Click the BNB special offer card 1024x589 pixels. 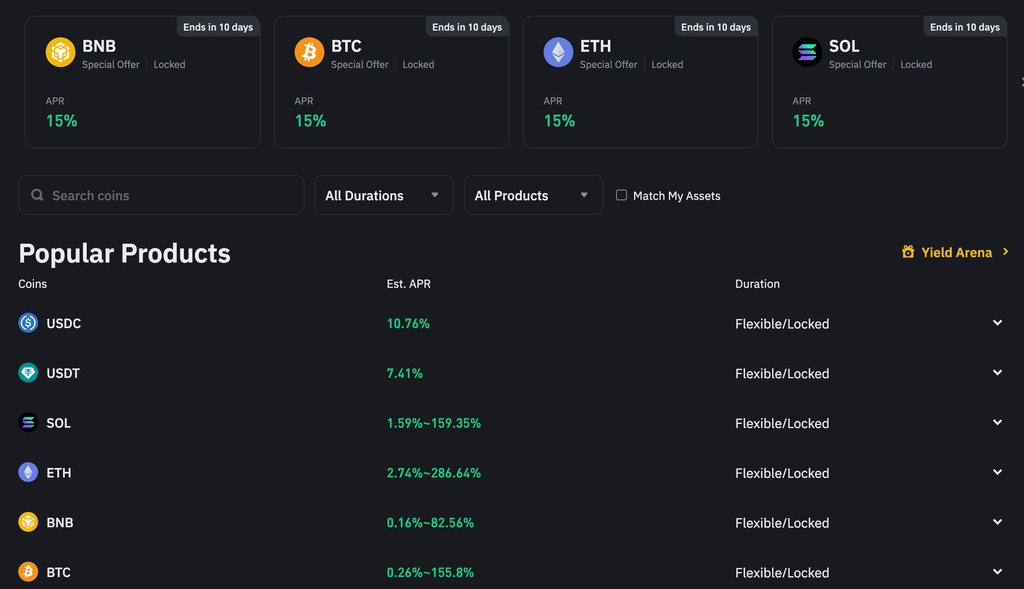[x=142, y=82]
